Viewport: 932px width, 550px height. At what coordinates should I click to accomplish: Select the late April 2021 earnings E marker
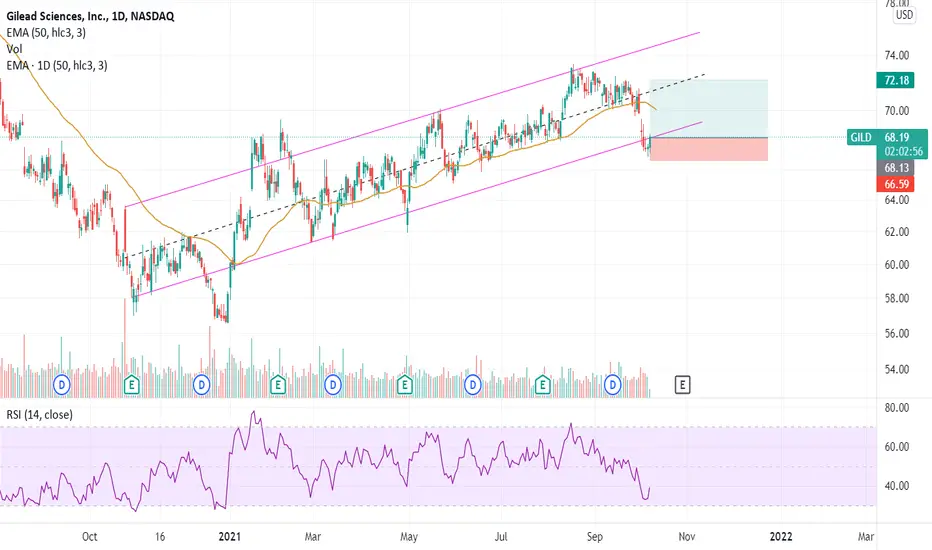pyautogui.click(x=405, y=385)
